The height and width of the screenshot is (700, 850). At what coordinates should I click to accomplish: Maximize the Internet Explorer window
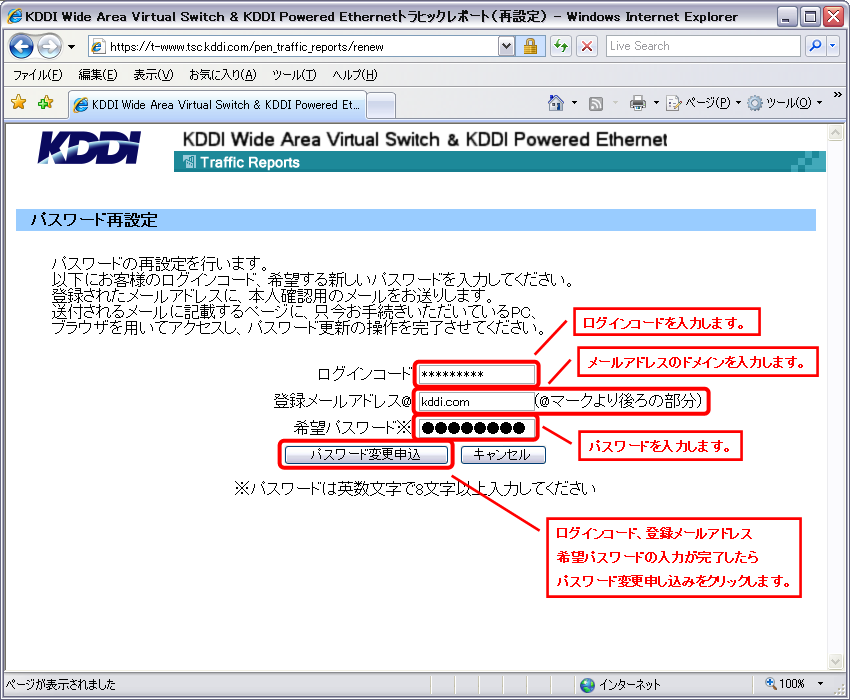coord(810,17)
